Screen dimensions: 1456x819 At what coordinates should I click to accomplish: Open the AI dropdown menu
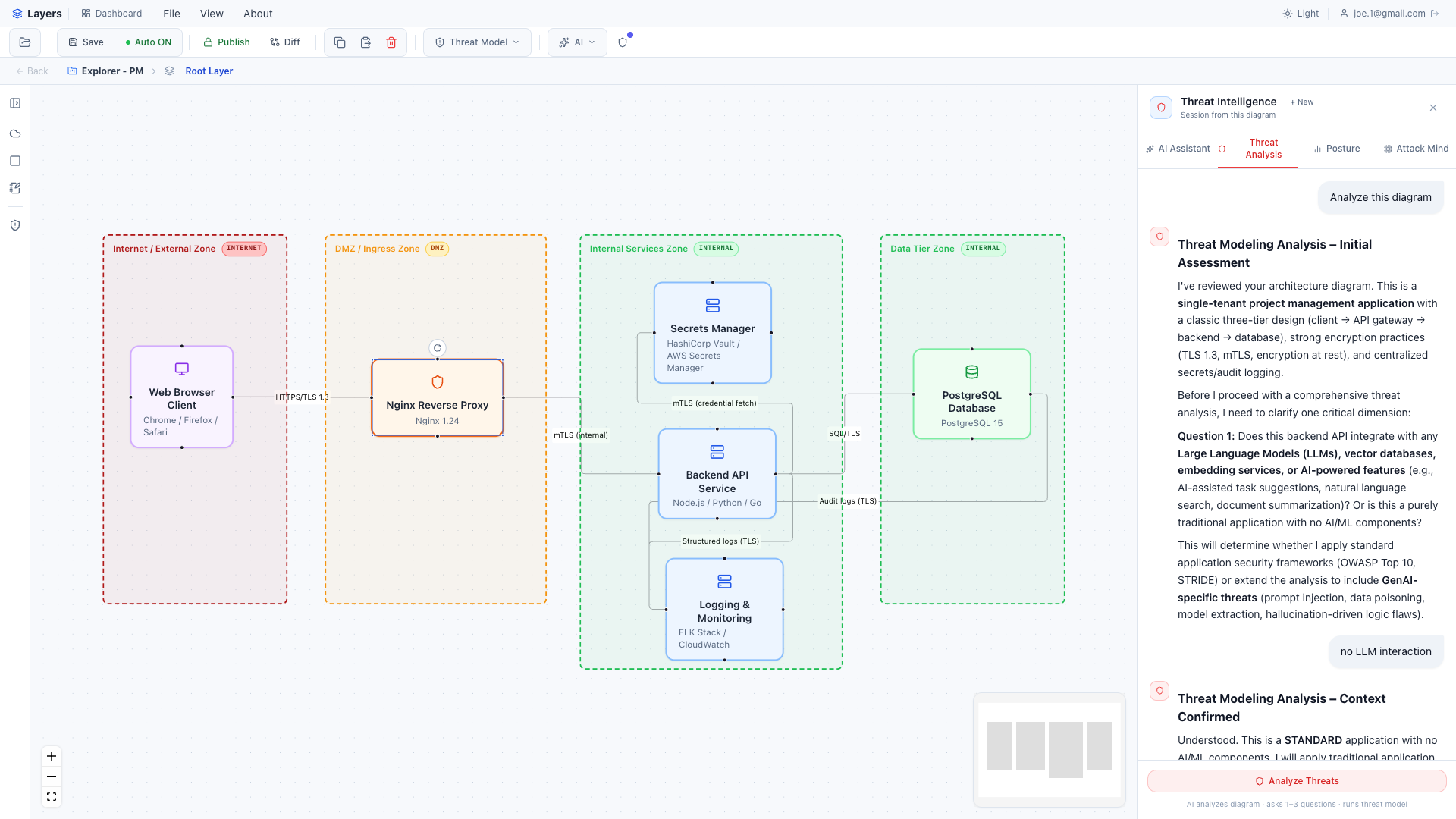[x=577, y=42]
